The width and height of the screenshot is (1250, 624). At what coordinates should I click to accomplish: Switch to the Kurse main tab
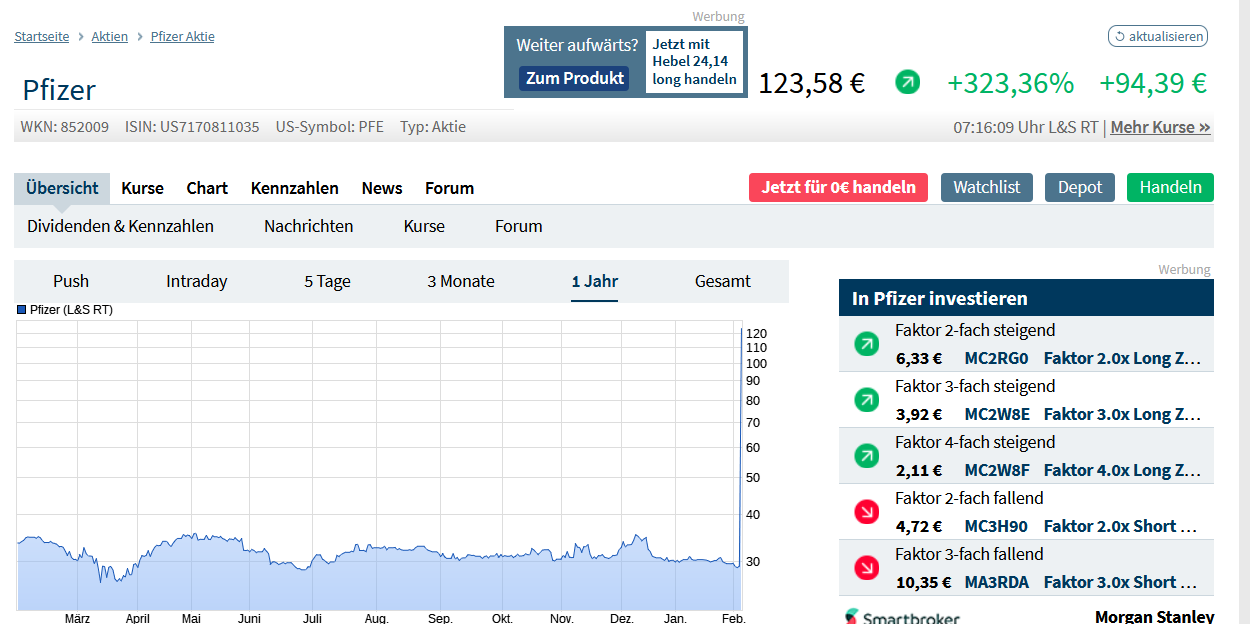[x=142, y=188]
